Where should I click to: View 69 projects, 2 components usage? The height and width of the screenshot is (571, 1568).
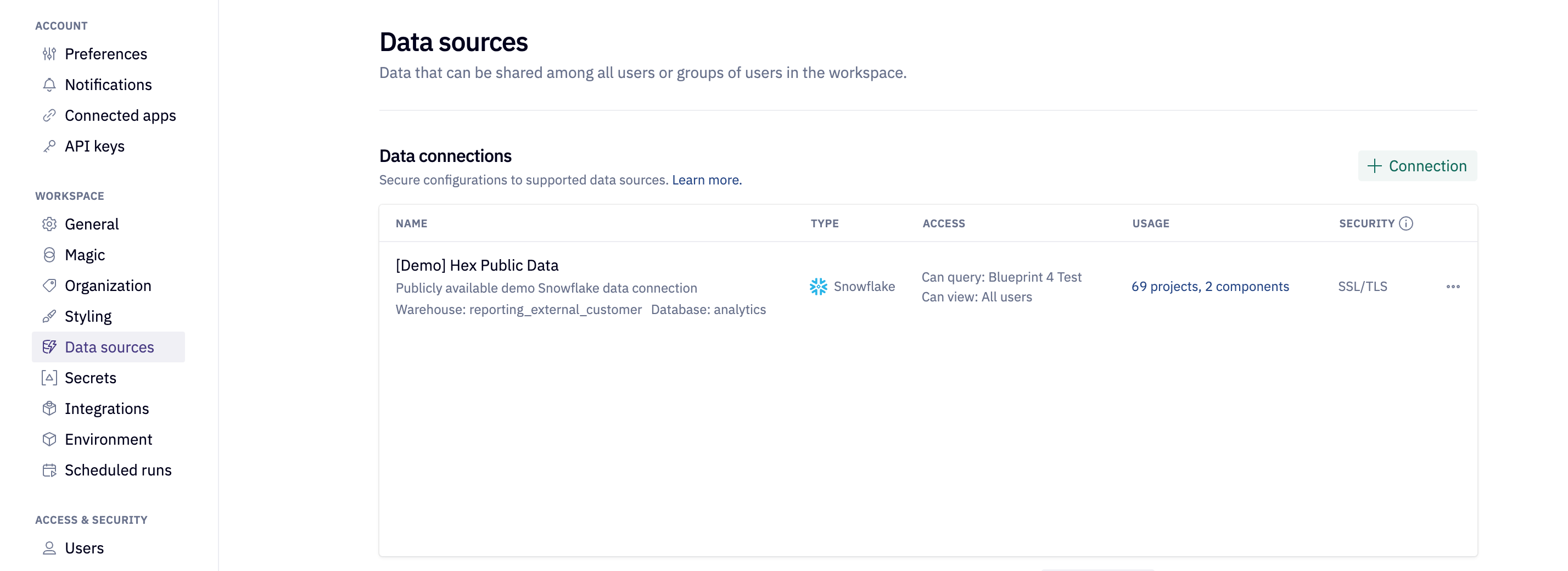coord(1209,287)
